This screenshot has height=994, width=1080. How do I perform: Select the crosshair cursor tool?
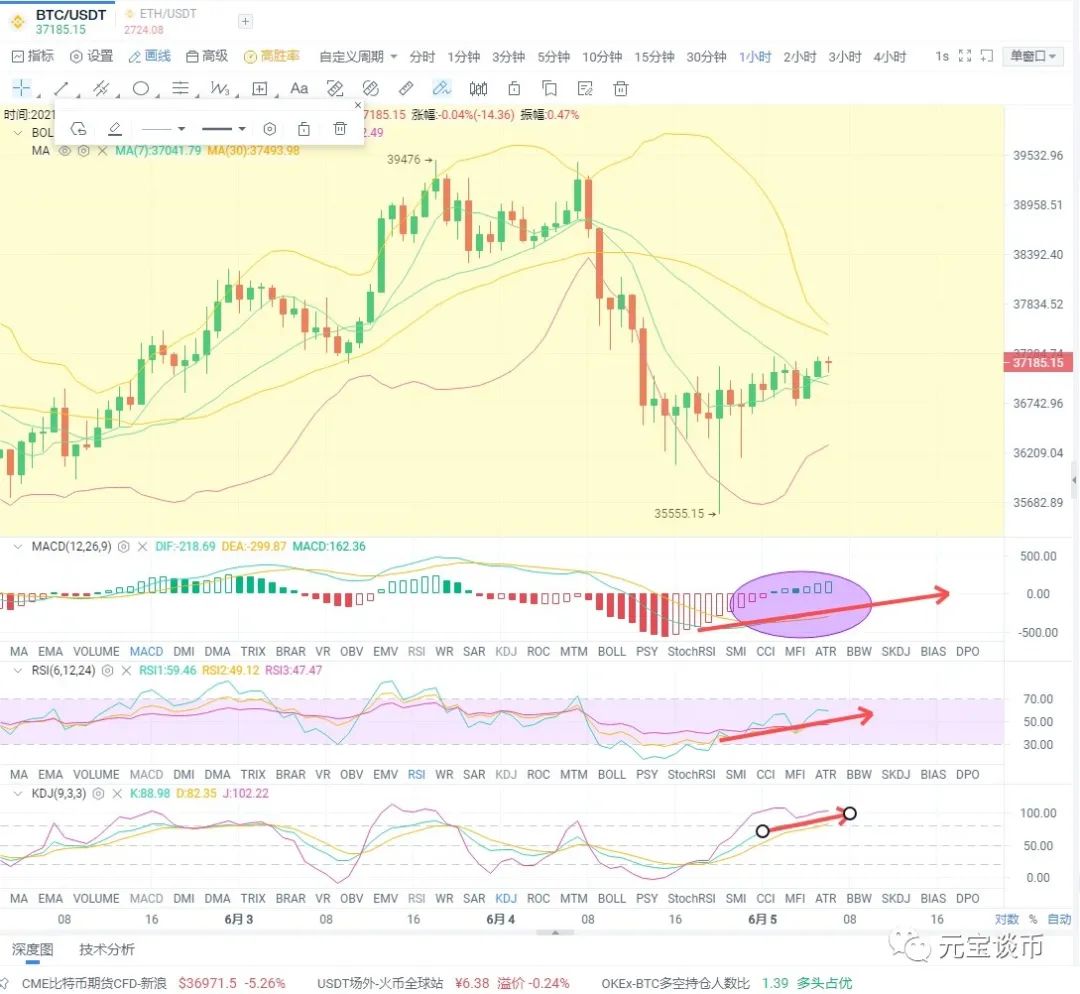tap(20, 88)
